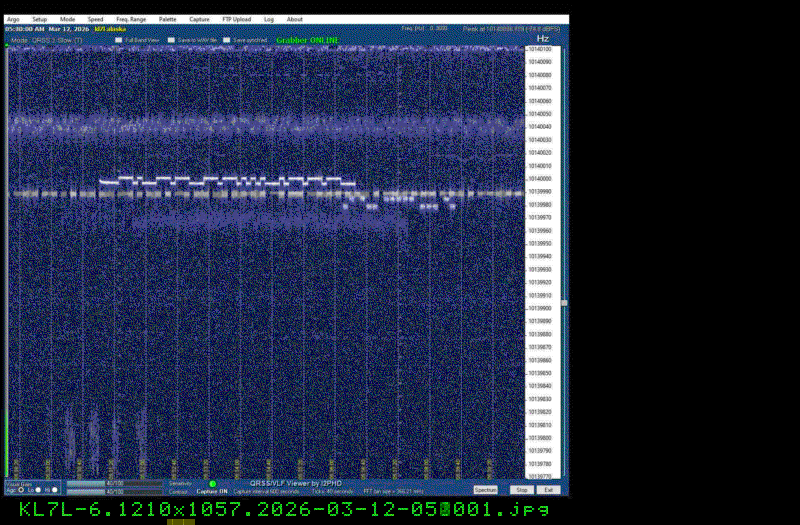
Task: Enable the Full Band View checkbox
Action: [x=119, y=40]
